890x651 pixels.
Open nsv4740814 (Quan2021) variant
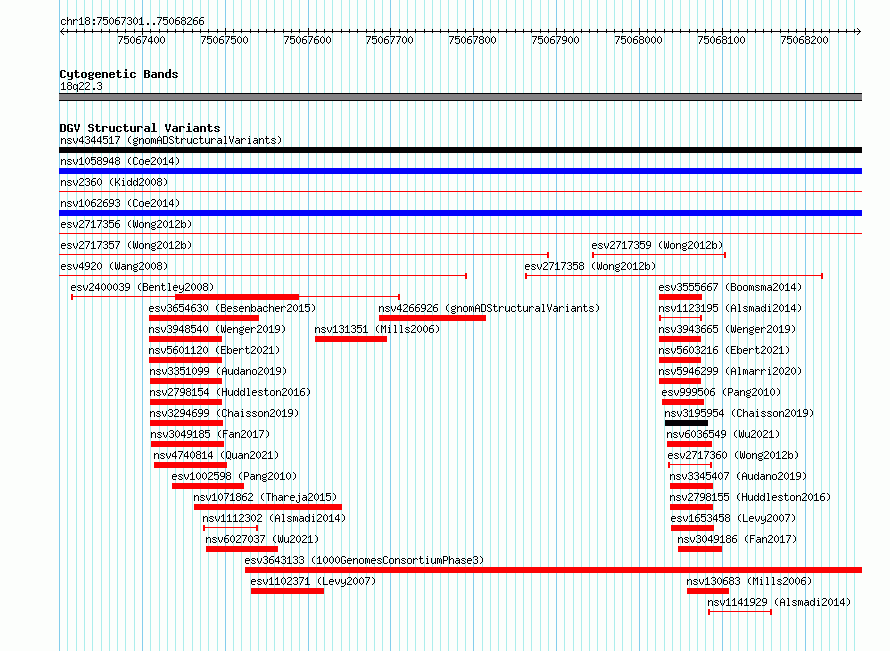tap(216, 455)
